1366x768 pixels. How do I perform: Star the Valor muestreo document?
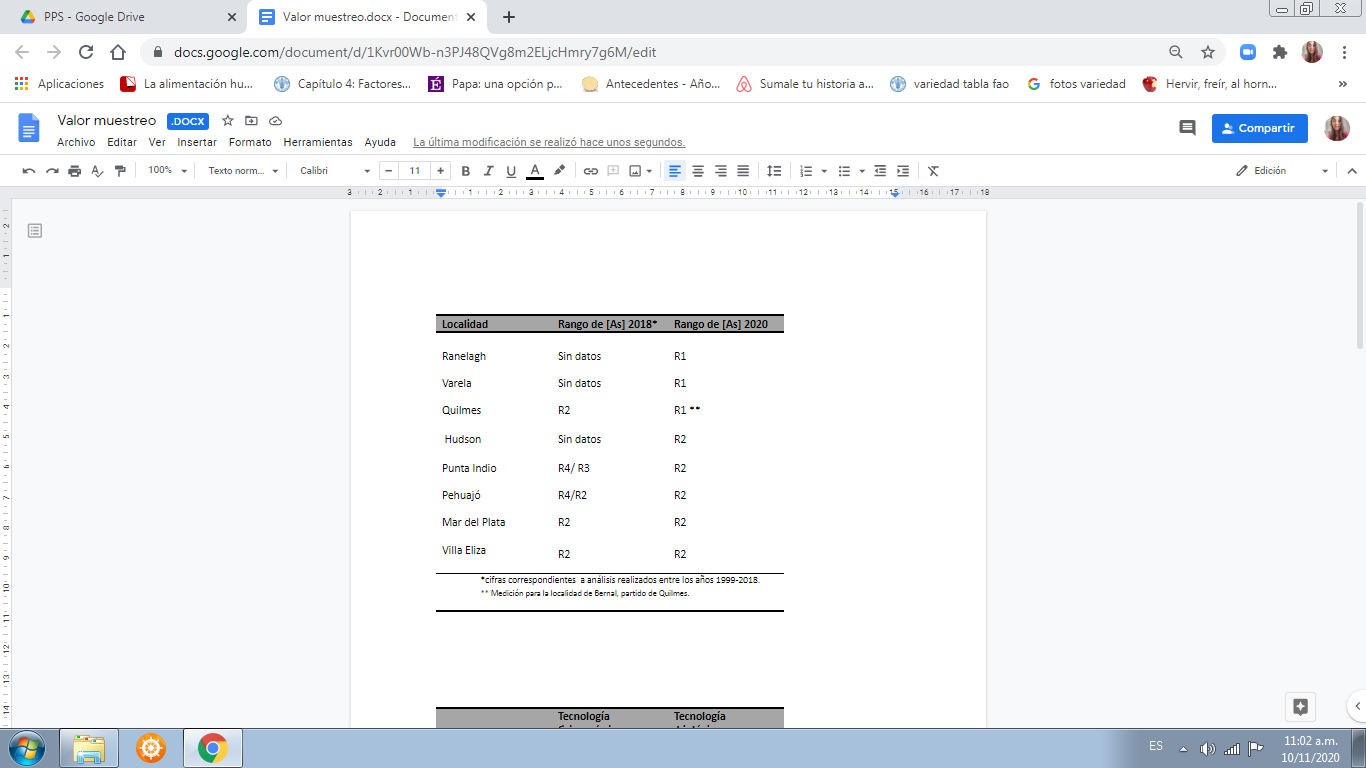(228, 121)
